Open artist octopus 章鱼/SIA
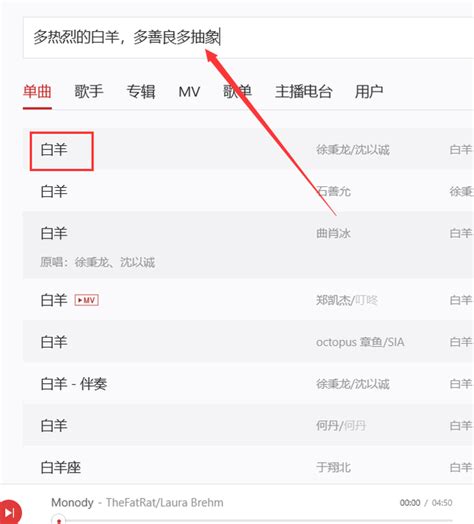The image size is (474, 524). pyautogui.click(x=360, y=342)
